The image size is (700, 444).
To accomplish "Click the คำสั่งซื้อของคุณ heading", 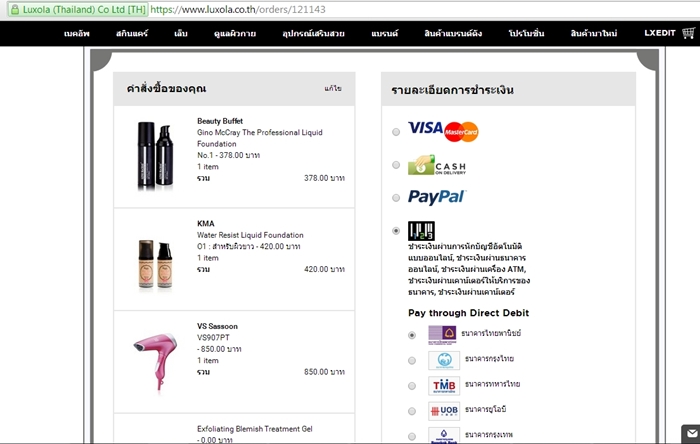I will [x=166, y=88].
